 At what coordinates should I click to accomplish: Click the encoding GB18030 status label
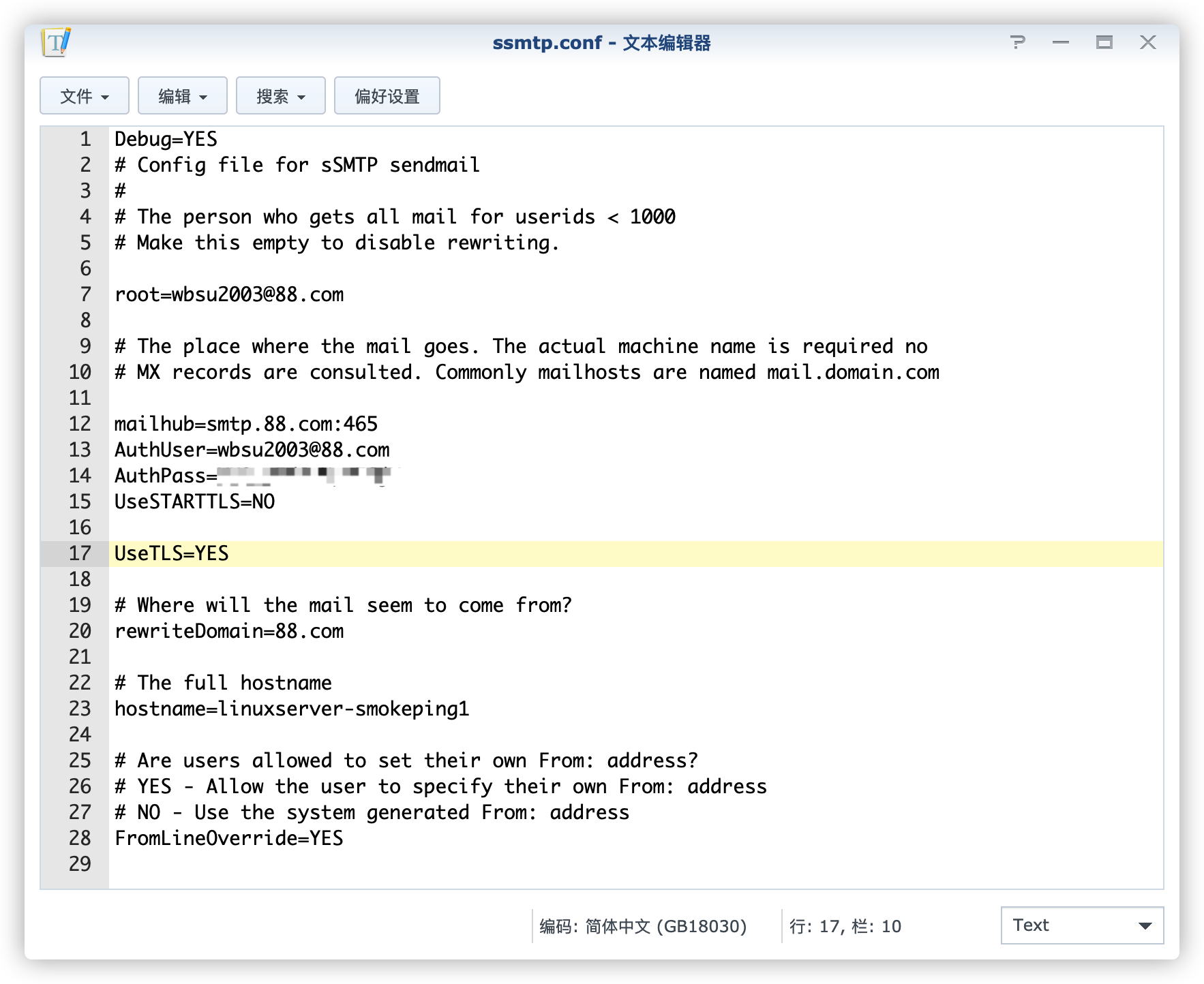point(643,926)
